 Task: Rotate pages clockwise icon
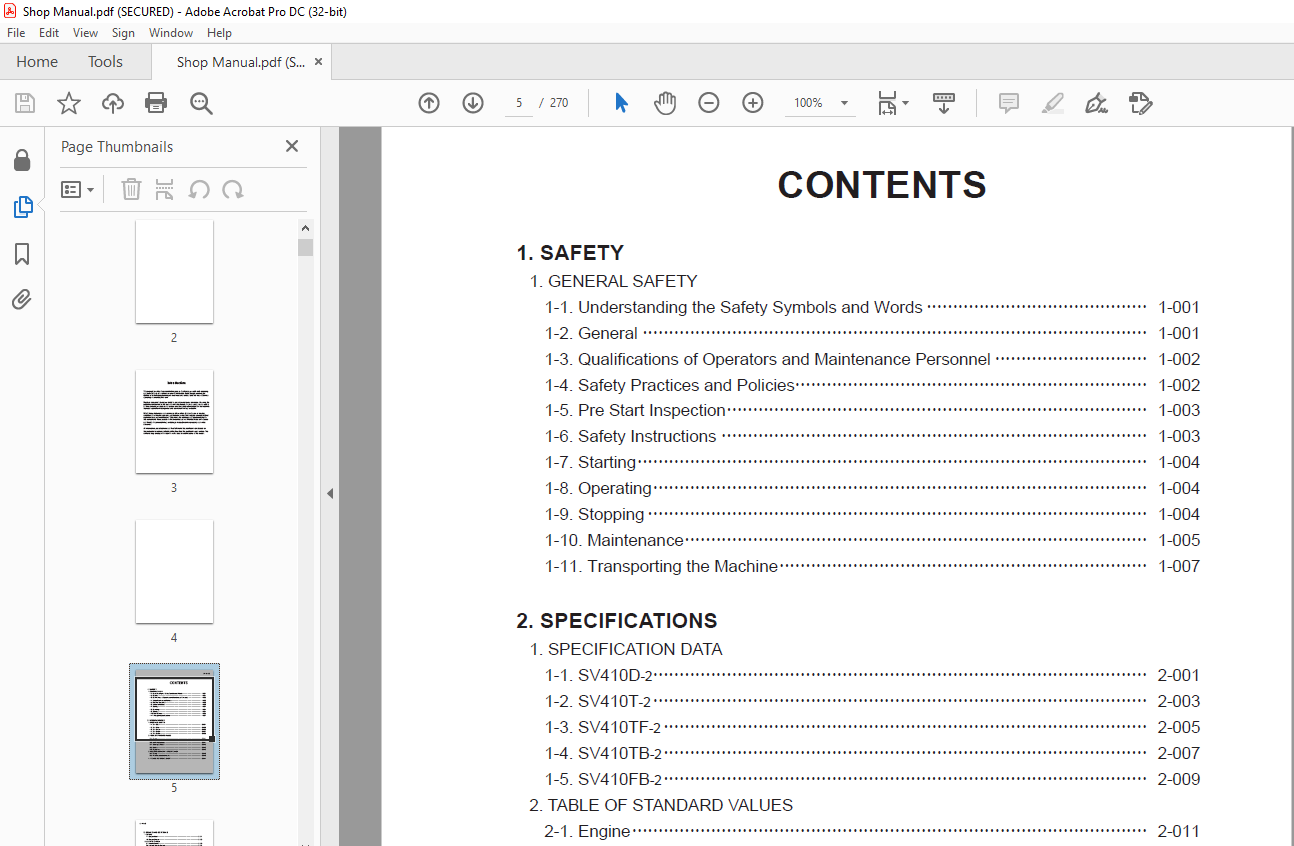click(x=233, y=189)
